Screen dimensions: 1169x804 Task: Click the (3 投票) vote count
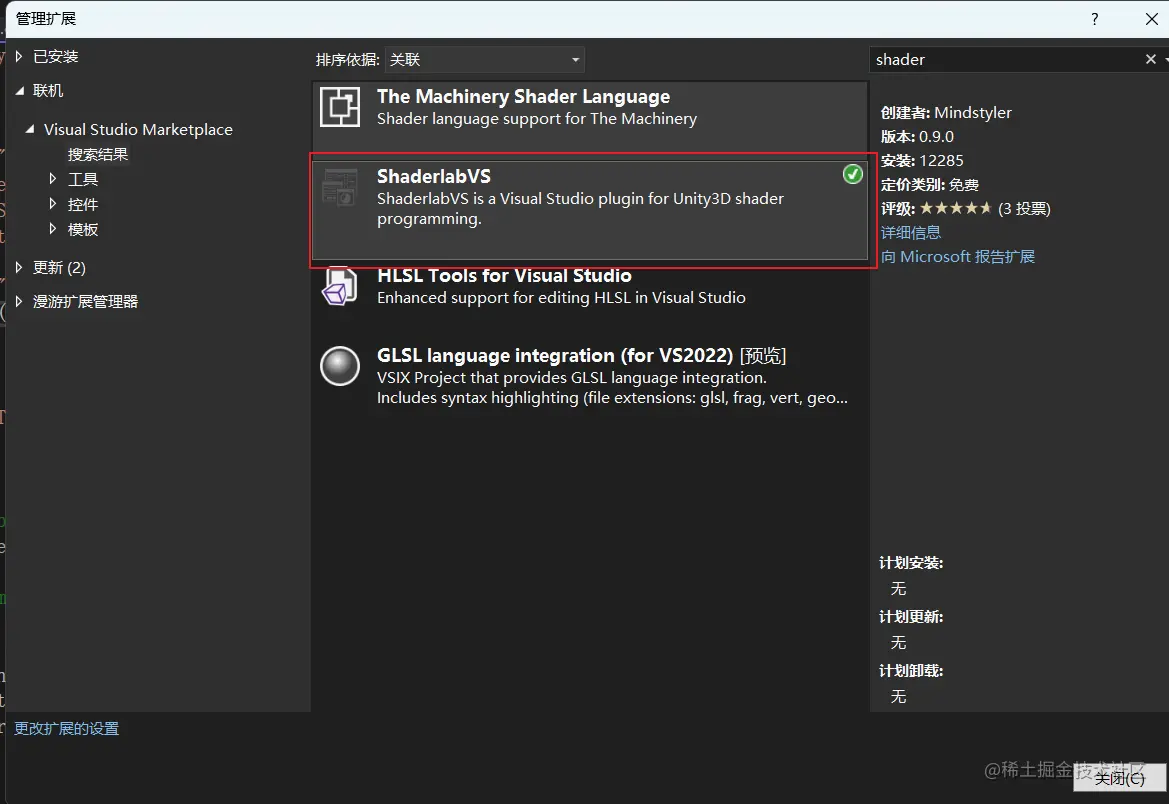(1024, 209)
